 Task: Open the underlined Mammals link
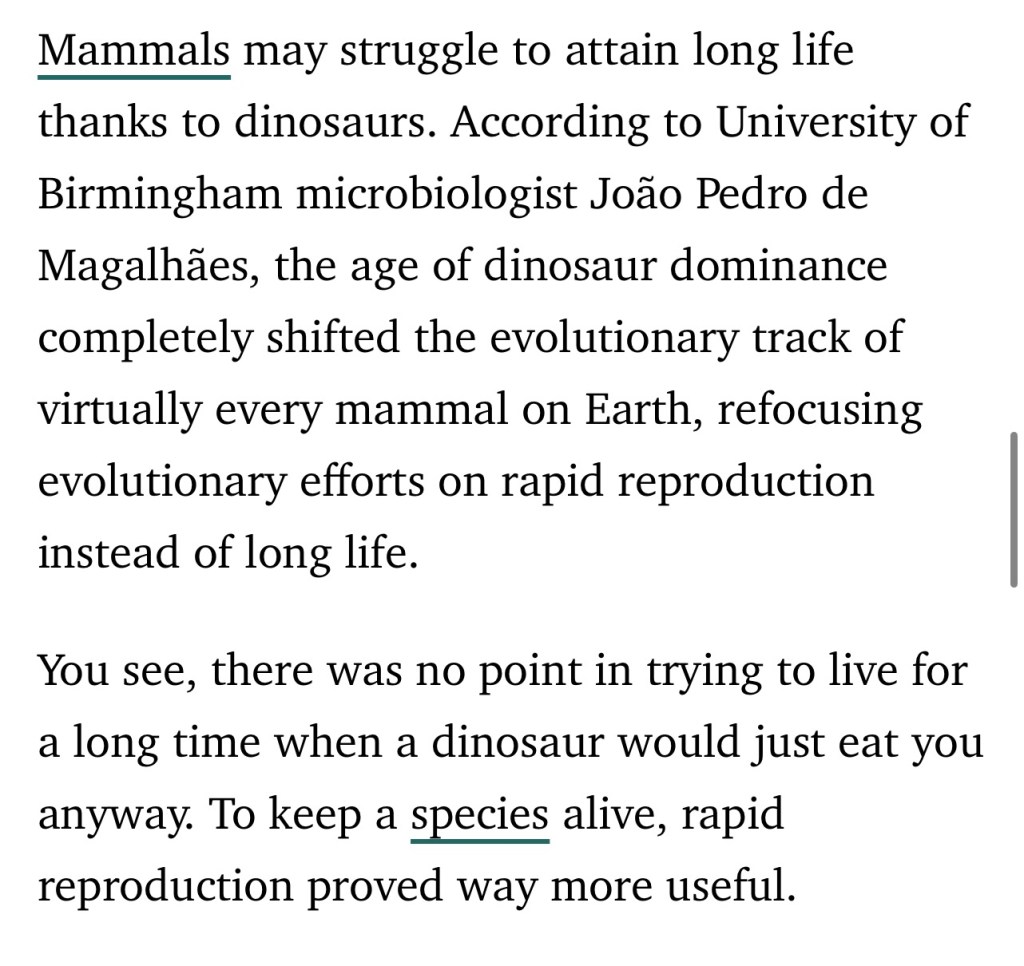point(134,50)
